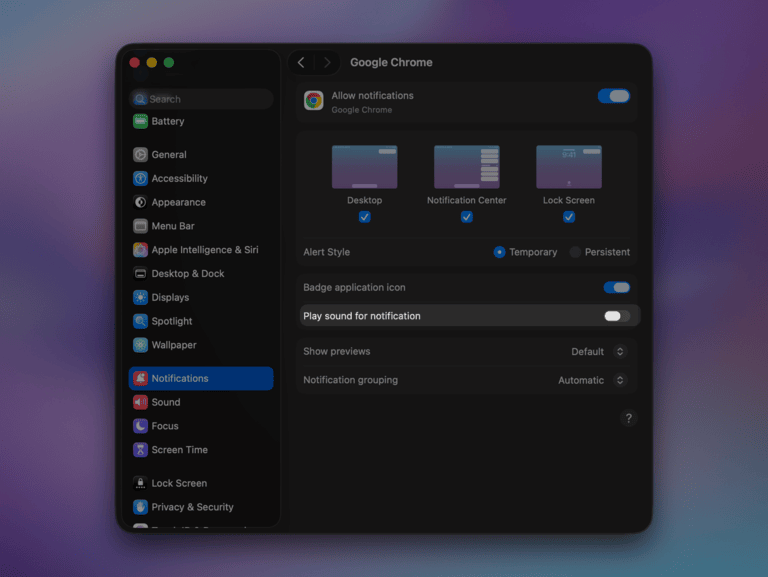Uncheck the Notification Center checkbox
768x577 pixels.
pos(467,216)
